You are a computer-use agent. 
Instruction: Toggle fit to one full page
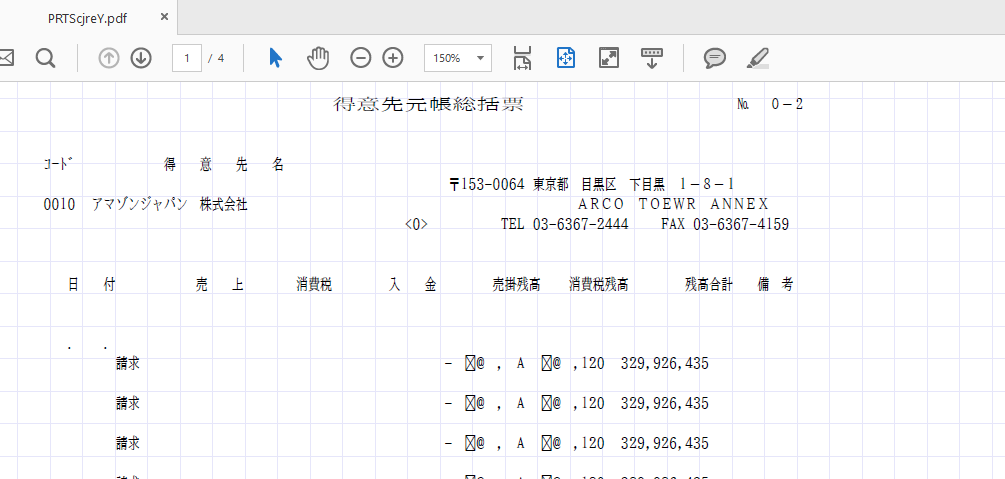point(565,58)
